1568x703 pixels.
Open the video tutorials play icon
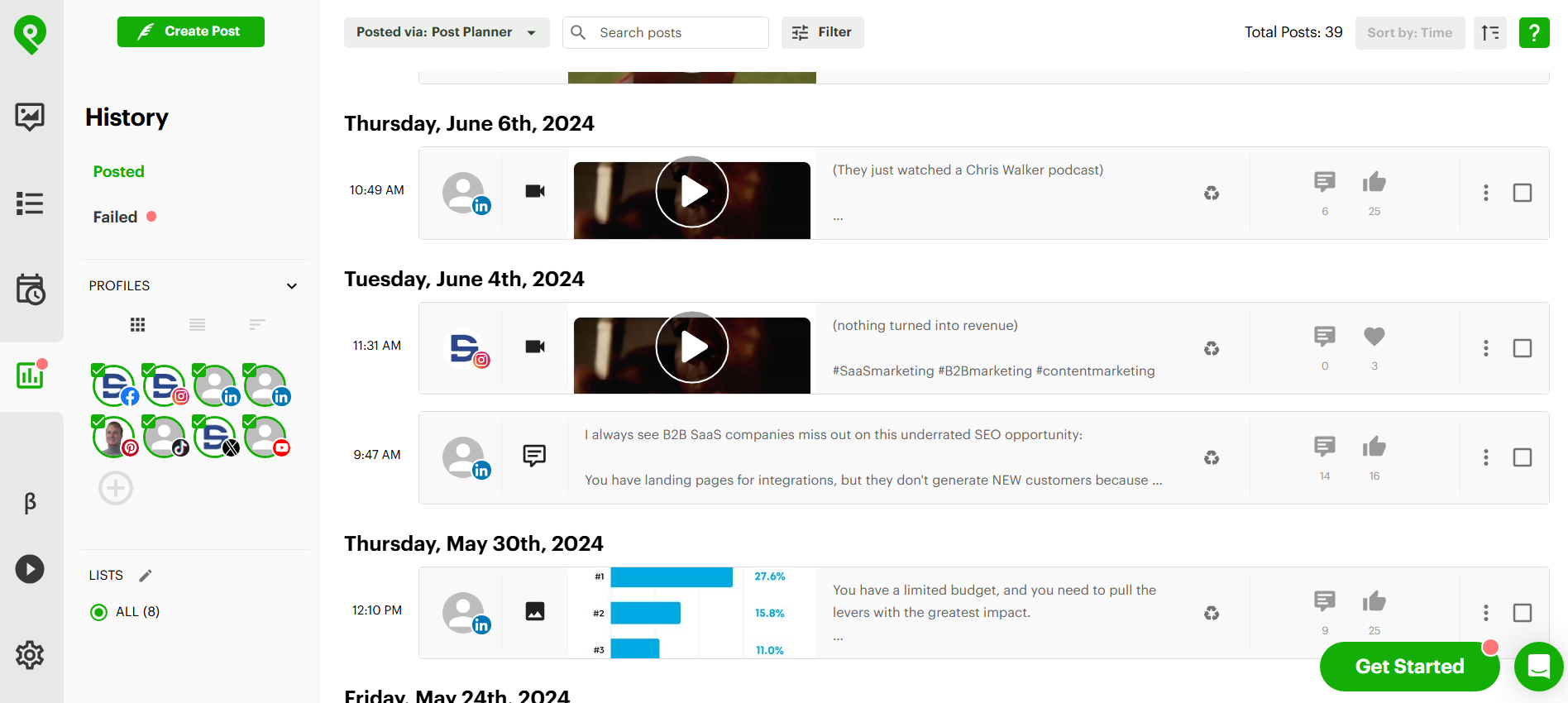tap(30, 569)
